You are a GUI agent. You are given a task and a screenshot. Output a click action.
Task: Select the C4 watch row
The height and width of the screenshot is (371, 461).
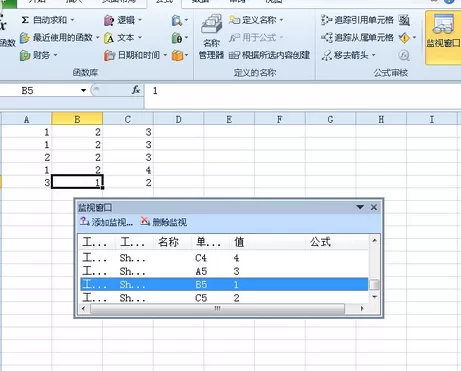[x=224, y=258]
